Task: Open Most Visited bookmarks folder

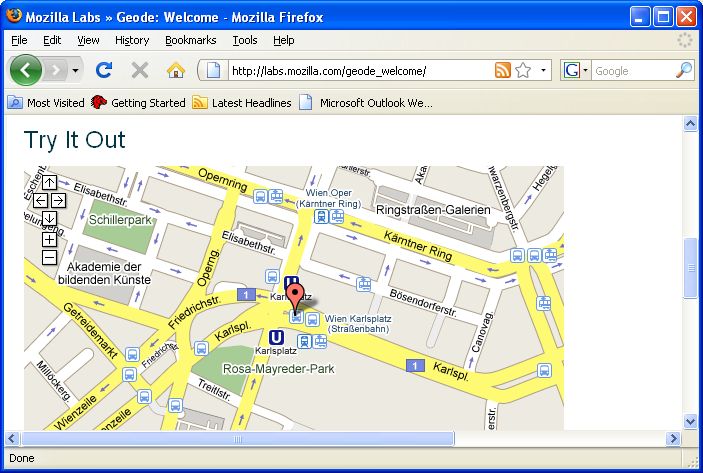Action: (x=46, y=103)
